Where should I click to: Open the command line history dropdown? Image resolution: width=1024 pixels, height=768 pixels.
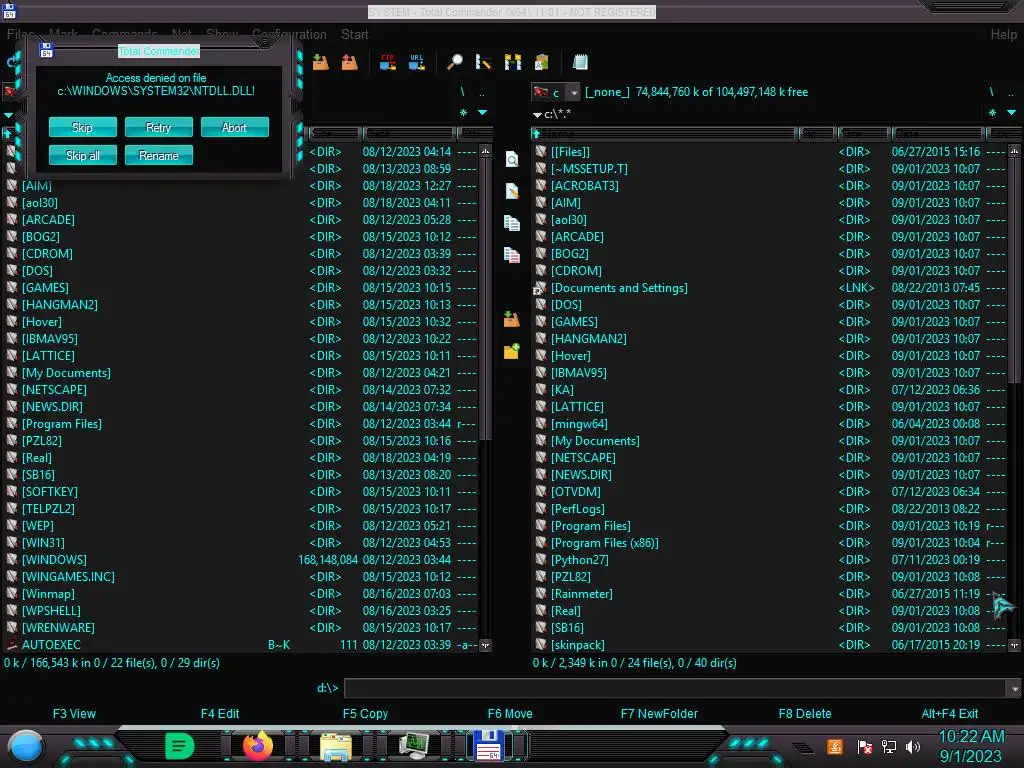pyautogui.click(x=1014, y=688)
